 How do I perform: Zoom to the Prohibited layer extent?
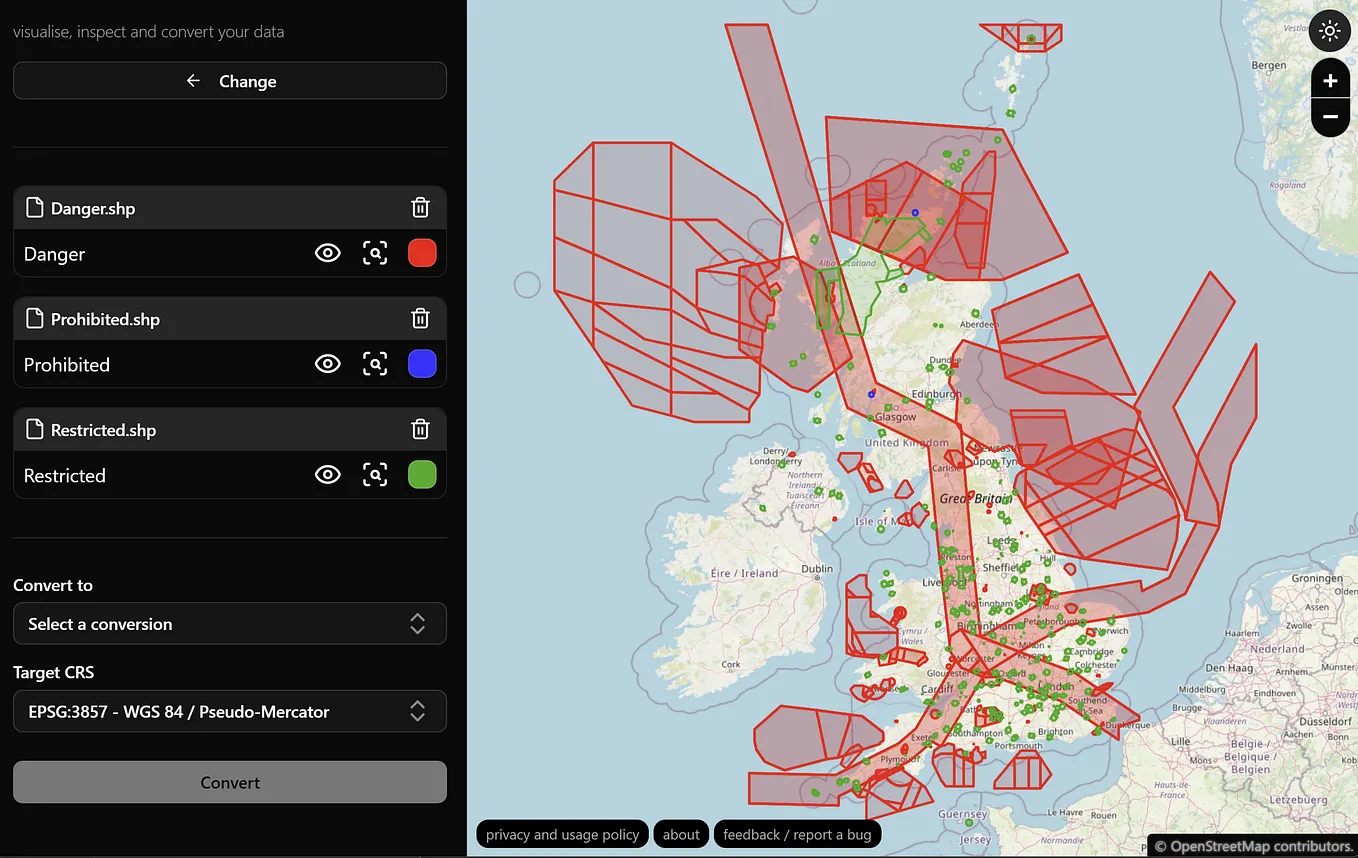[375, 363]
